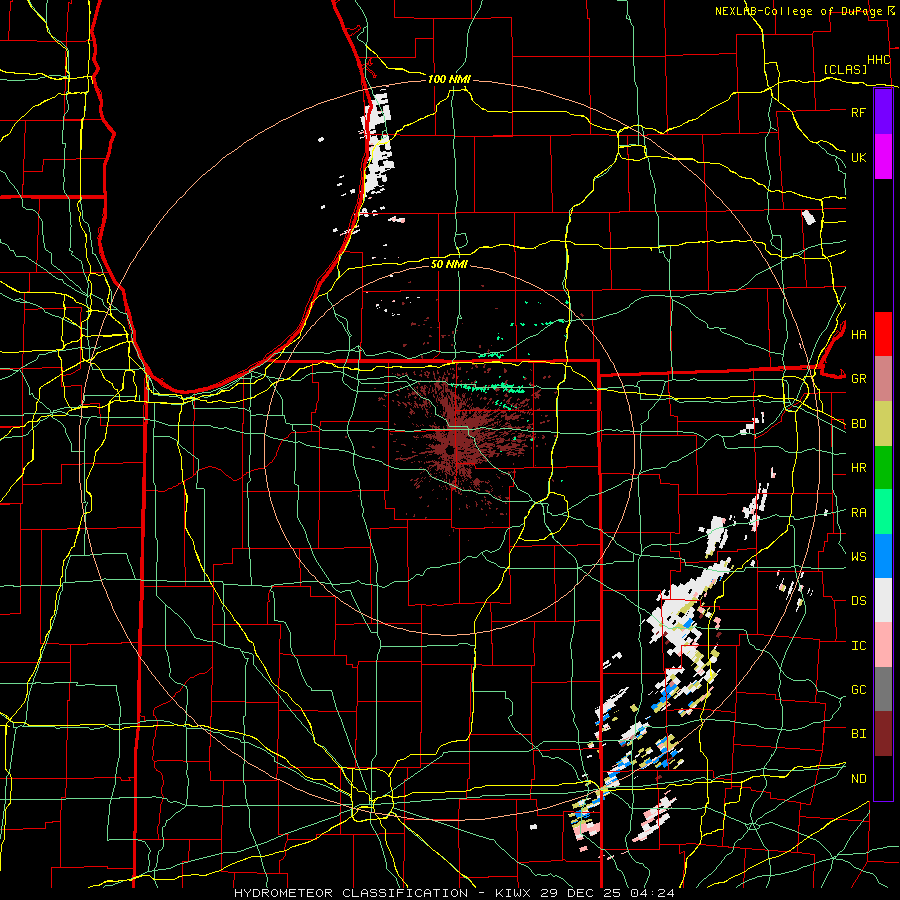Click the BI legend label
The width and height of the screenshot is (900, 900).
858,734
